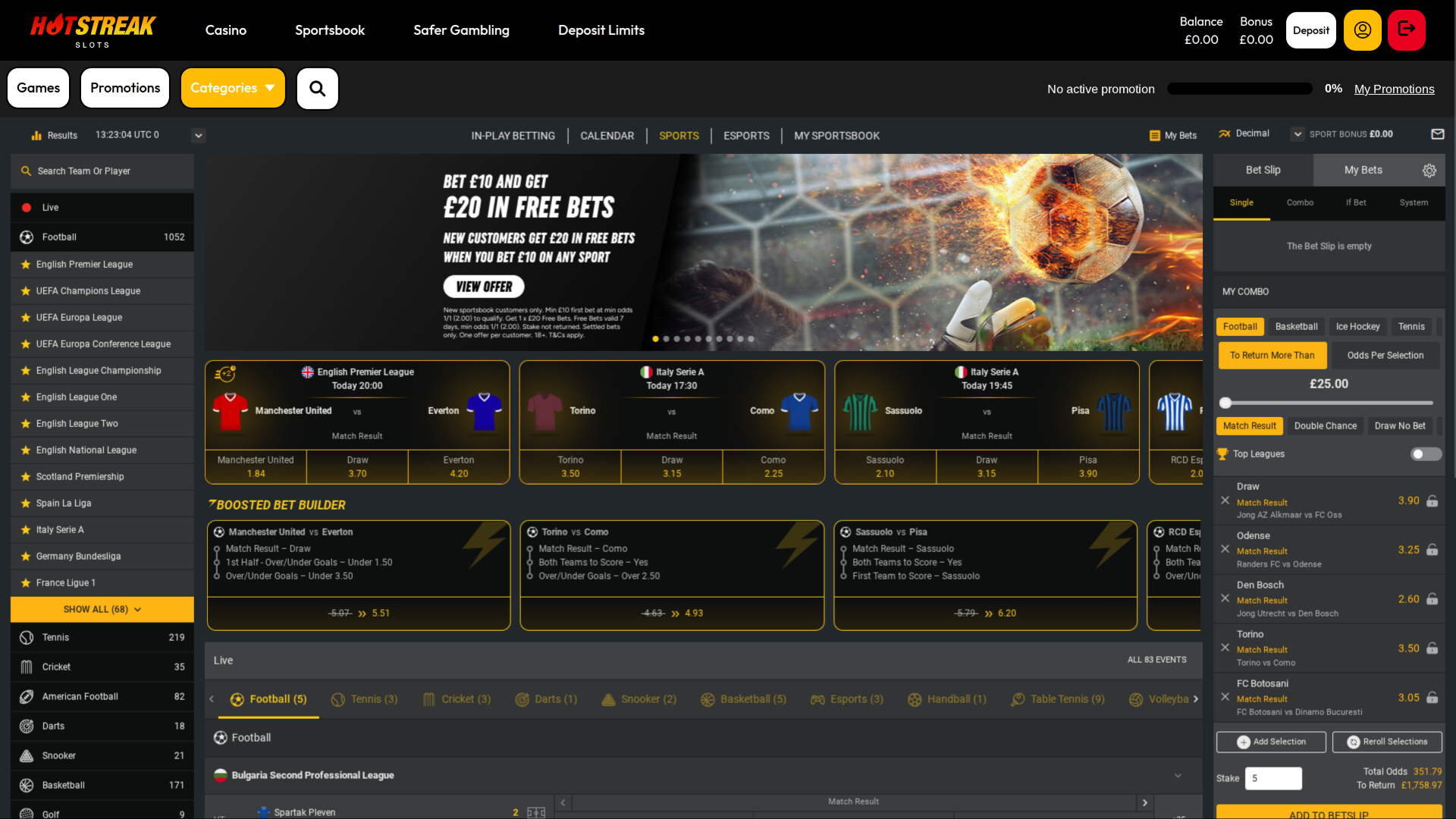Expand SHOW ALL leagues in the sidebar
Viewport: 1456px width, 819px height.
pyautogui.click(x=102, y=609)
